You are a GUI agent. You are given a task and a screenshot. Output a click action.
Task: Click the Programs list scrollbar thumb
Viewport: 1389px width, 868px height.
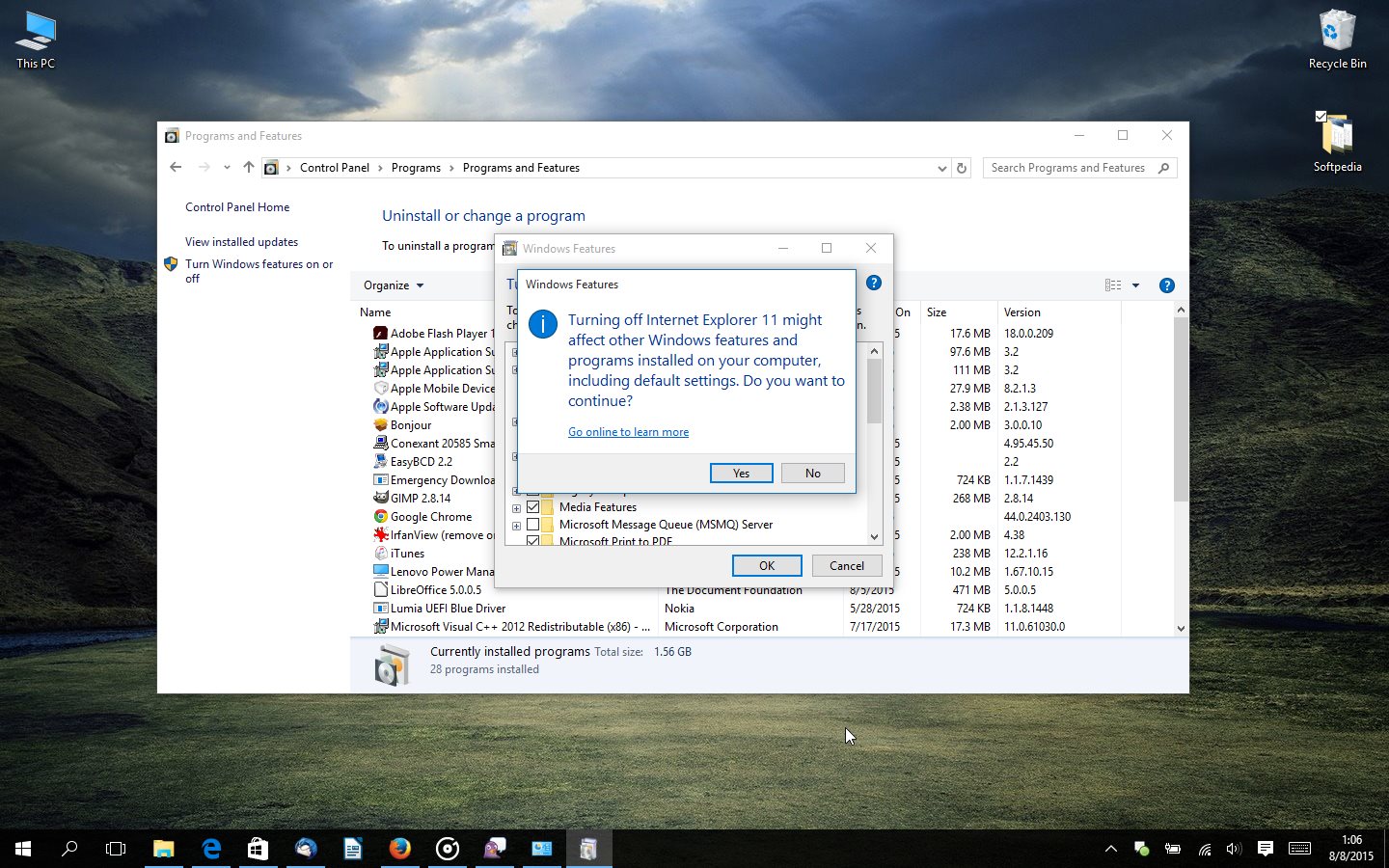[x=1181, y=409]
